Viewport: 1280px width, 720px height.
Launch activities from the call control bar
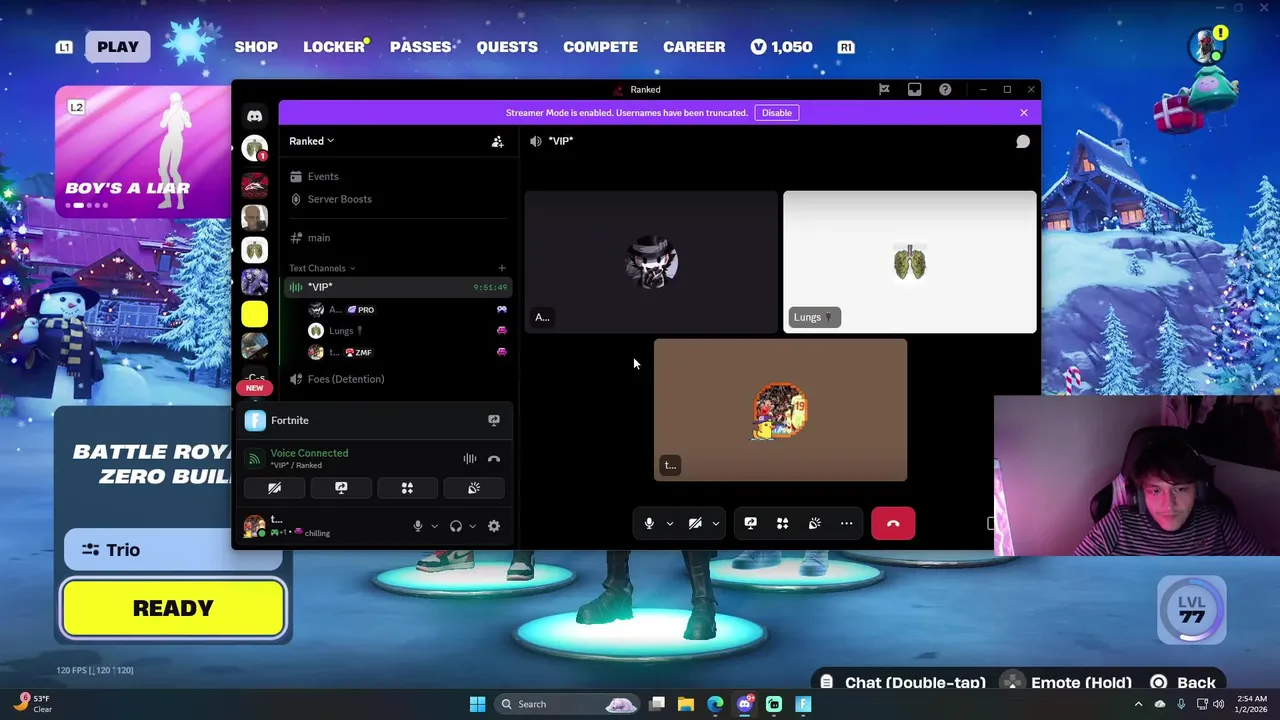tap(782, 523)
